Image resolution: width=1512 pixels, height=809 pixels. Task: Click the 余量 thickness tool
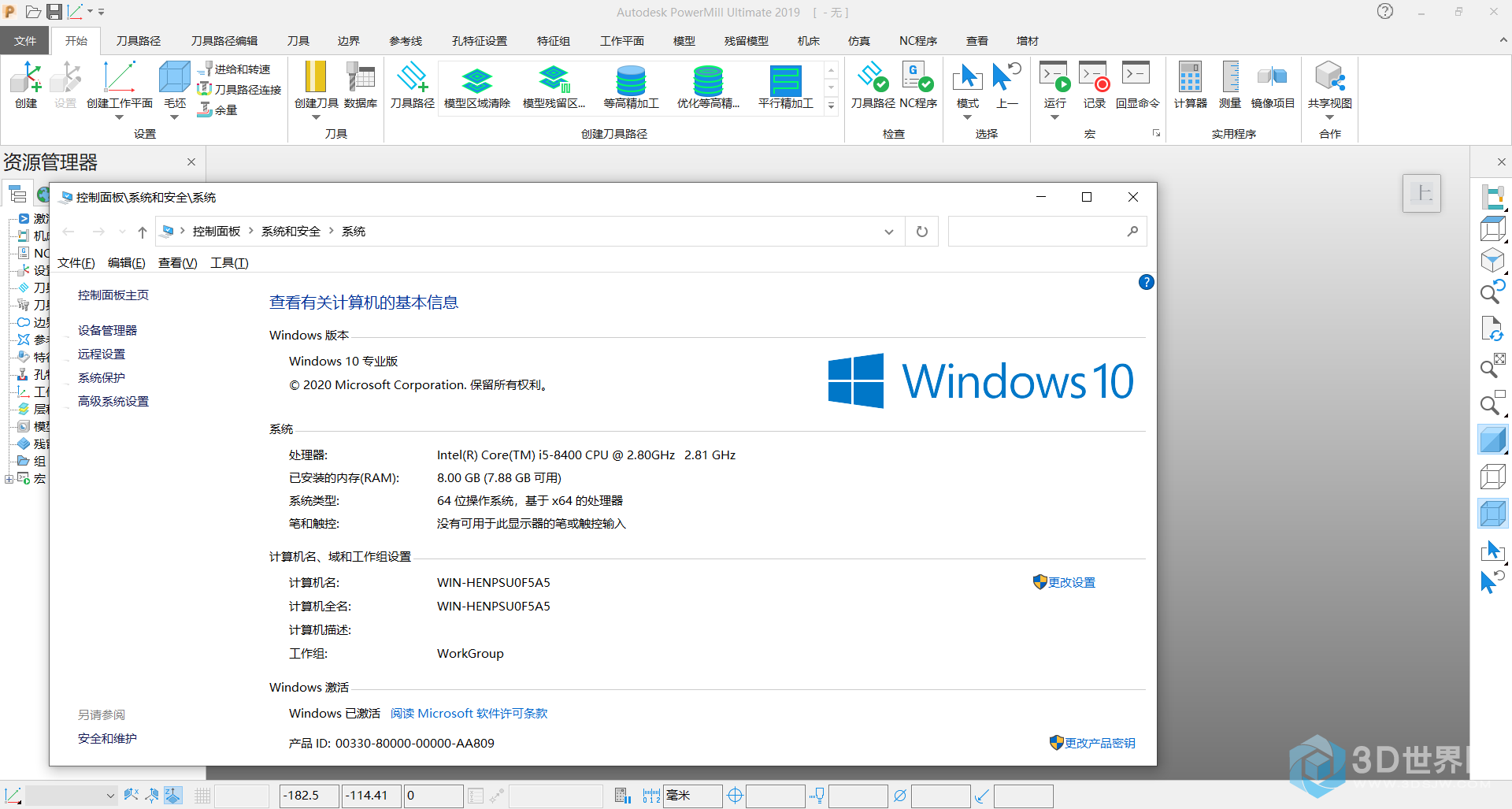point(218,110)
